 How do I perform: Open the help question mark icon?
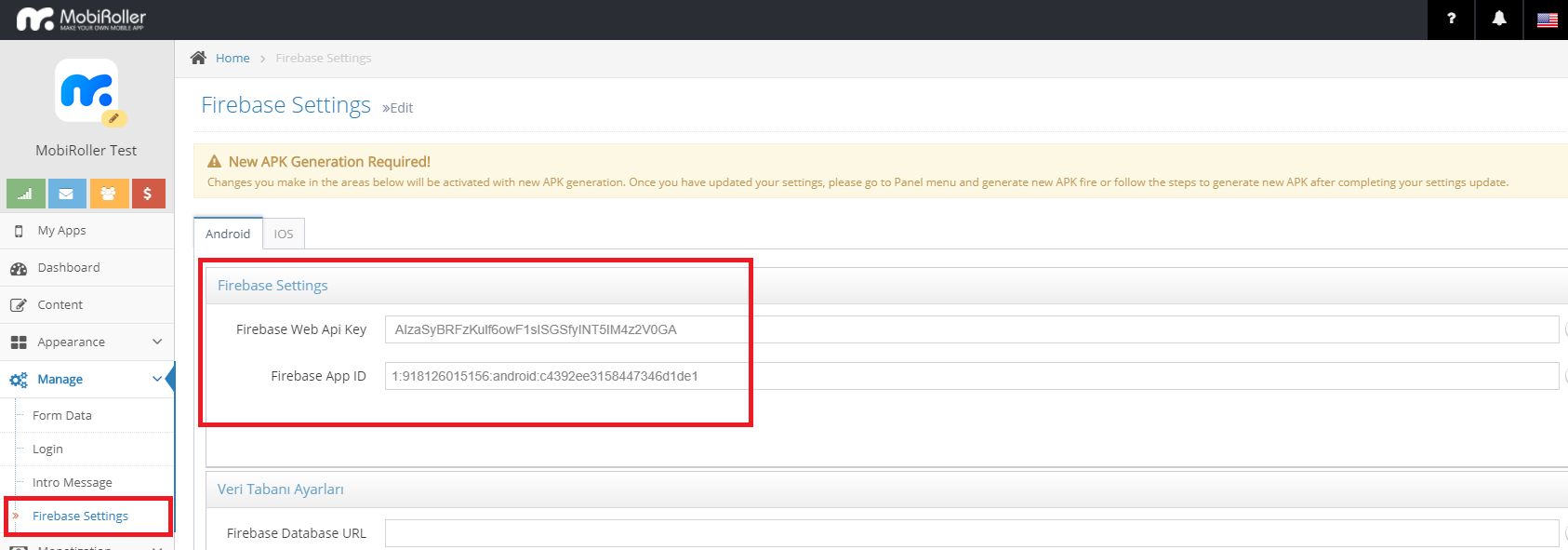(x=1451, y=19)
